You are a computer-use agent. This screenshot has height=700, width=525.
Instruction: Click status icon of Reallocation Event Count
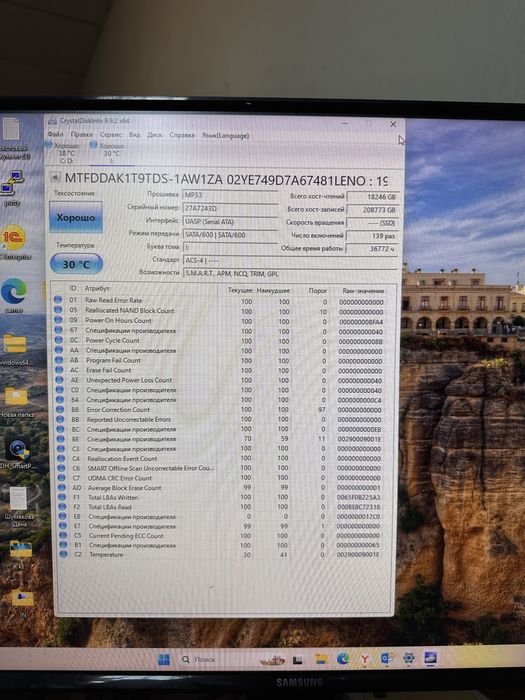(x=61, y=458)
